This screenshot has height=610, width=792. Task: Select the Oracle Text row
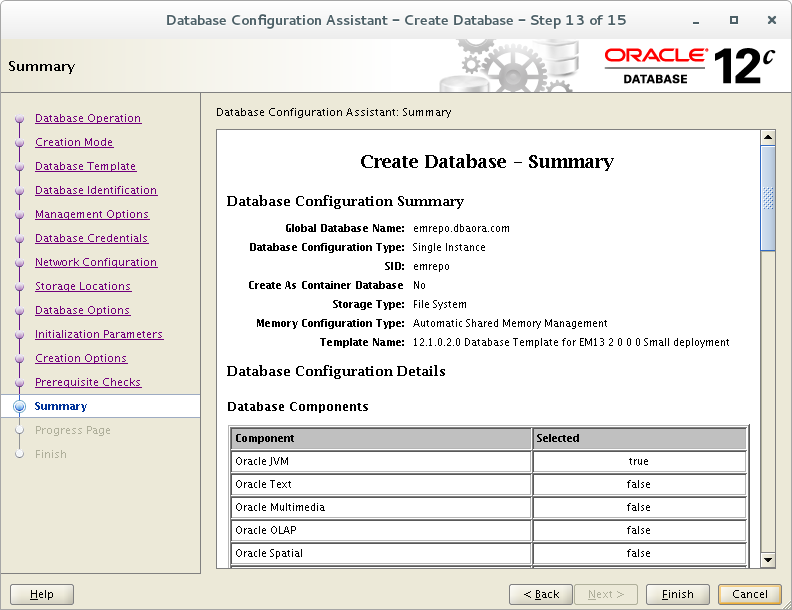pyautogui.click(x=488, y=484)
